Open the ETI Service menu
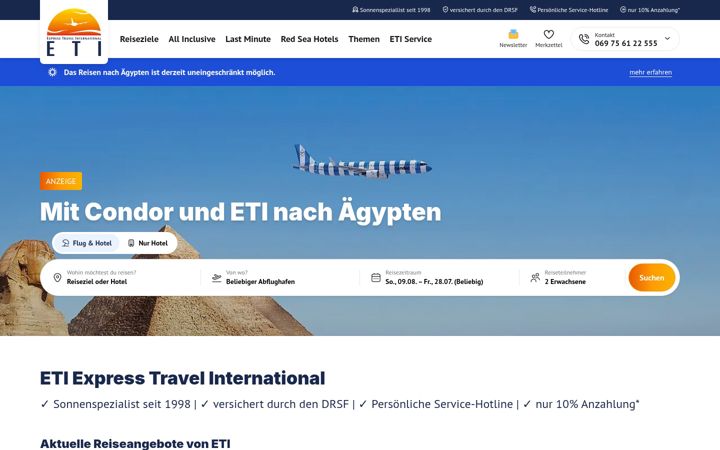Viewport: 720px width, 450px height. click(x=411, y=39)
